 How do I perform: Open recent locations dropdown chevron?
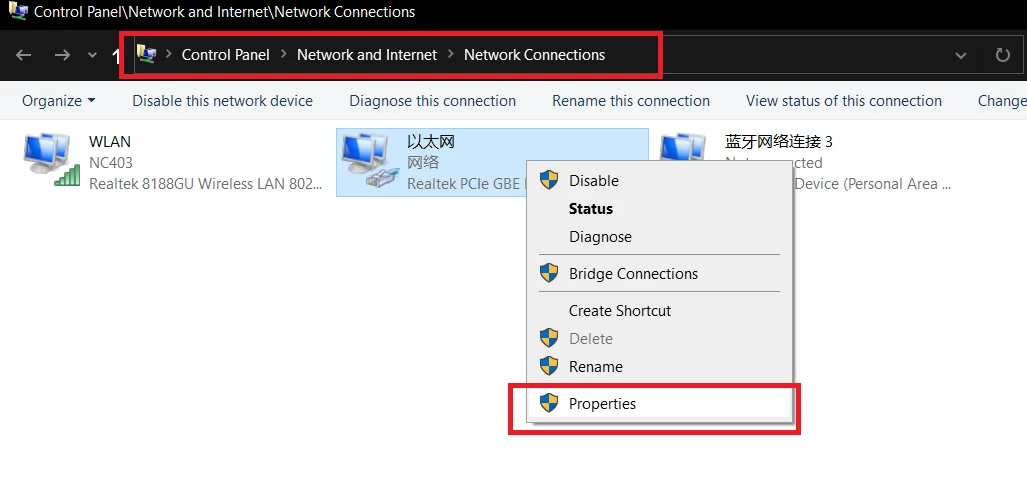point(93,55)
